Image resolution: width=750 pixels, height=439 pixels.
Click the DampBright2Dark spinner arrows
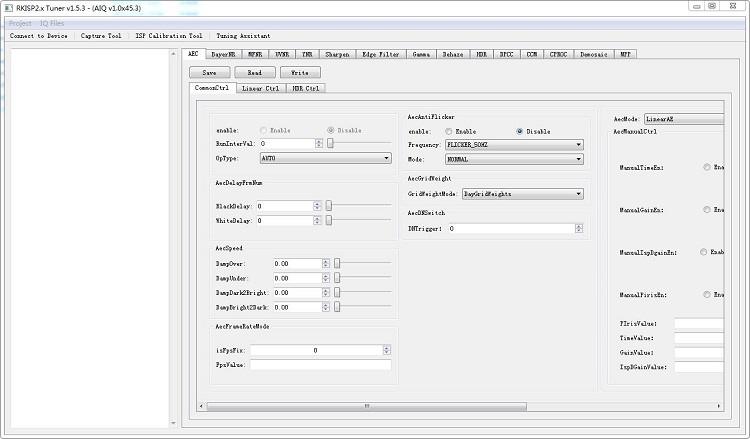[326, 307]
